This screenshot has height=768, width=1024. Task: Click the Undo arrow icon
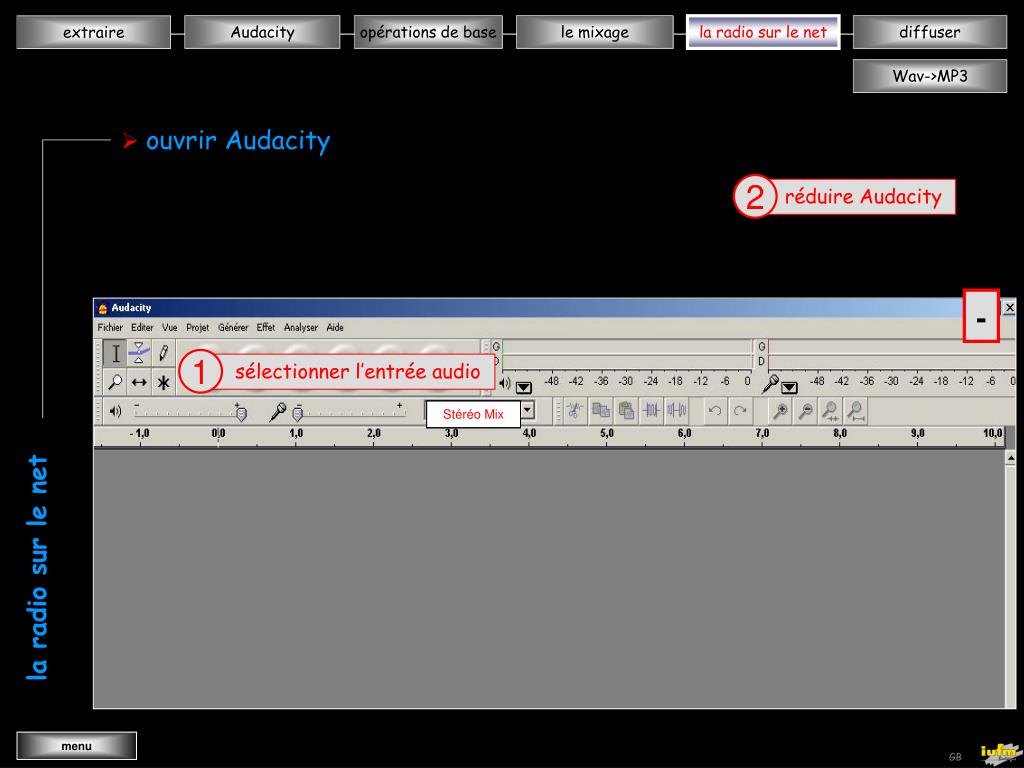click(x=715, y=410)
